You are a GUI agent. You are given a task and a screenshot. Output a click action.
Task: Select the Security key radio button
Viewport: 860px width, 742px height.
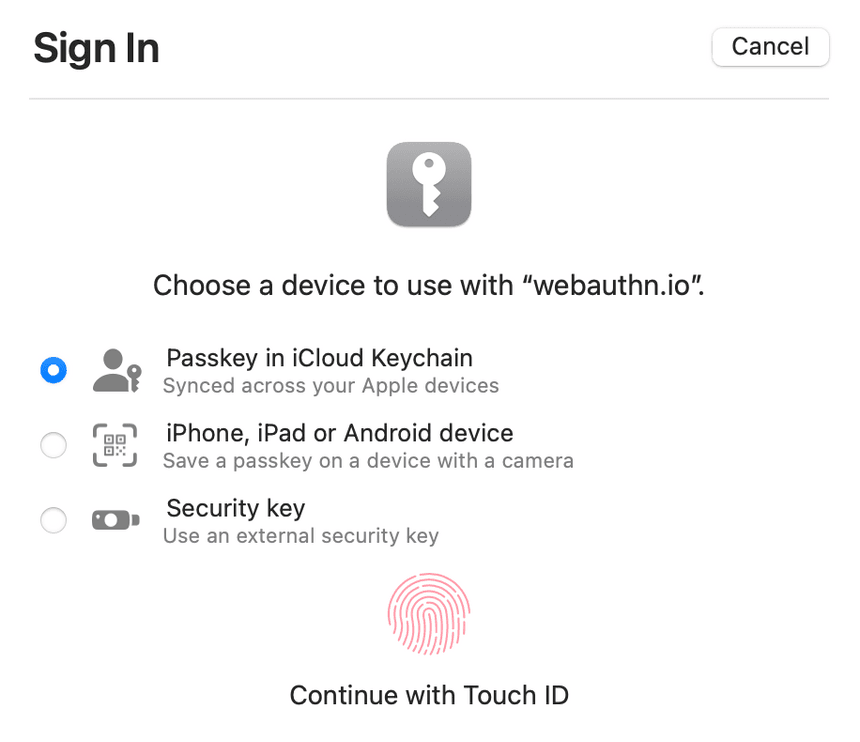coord(53,520)
